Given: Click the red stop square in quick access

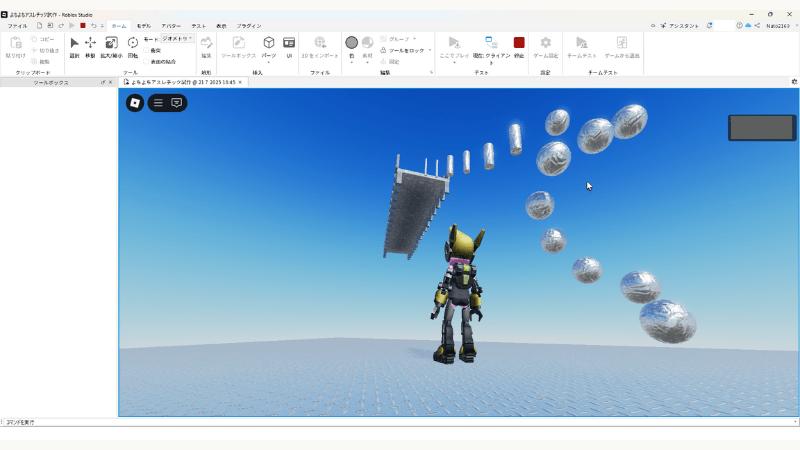Looking at the screenshot, I should tap(83, 26).
